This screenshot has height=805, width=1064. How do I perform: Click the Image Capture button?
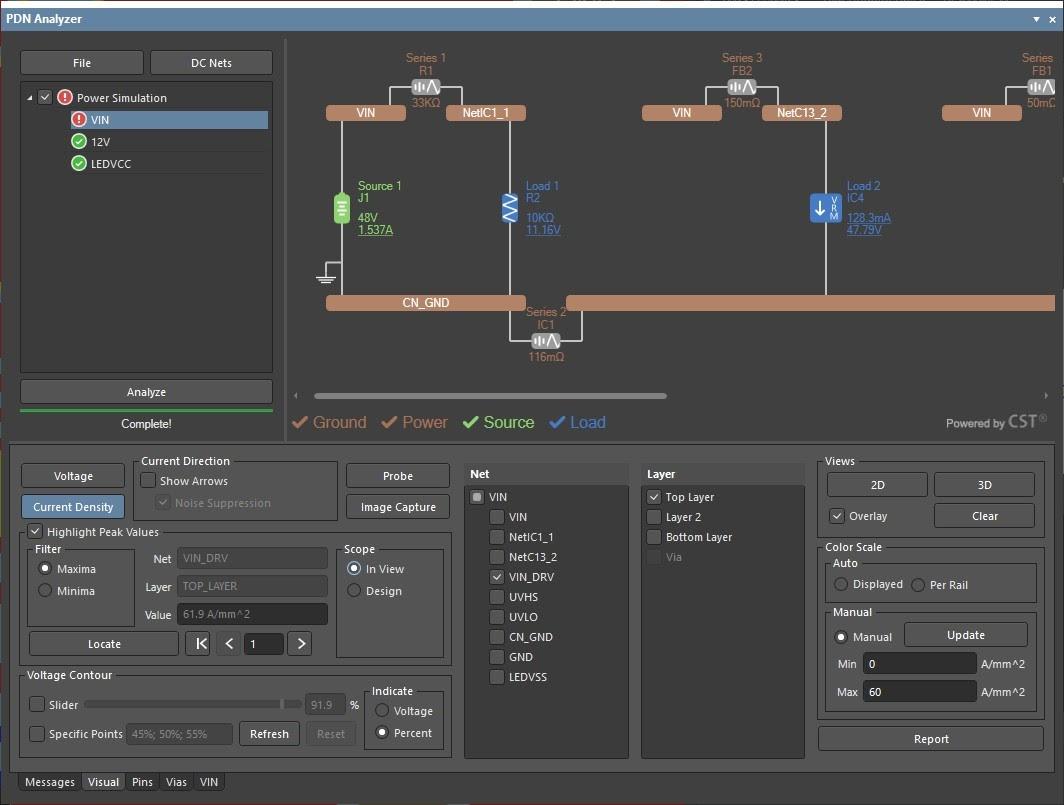tap(398, 507)
